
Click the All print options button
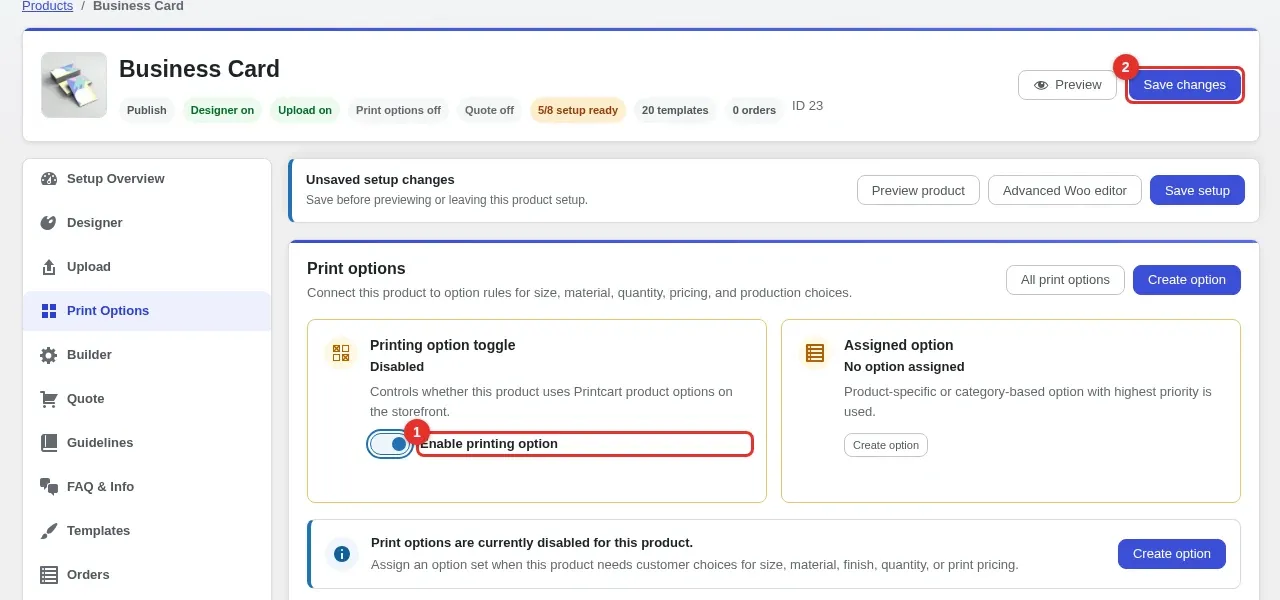[1065, 280]
